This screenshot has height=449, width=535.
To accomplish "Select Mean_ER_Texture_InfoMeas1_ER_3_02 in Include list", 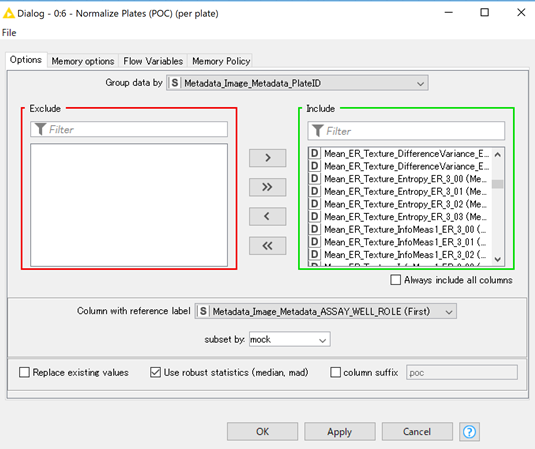I will tap(399, 255).
